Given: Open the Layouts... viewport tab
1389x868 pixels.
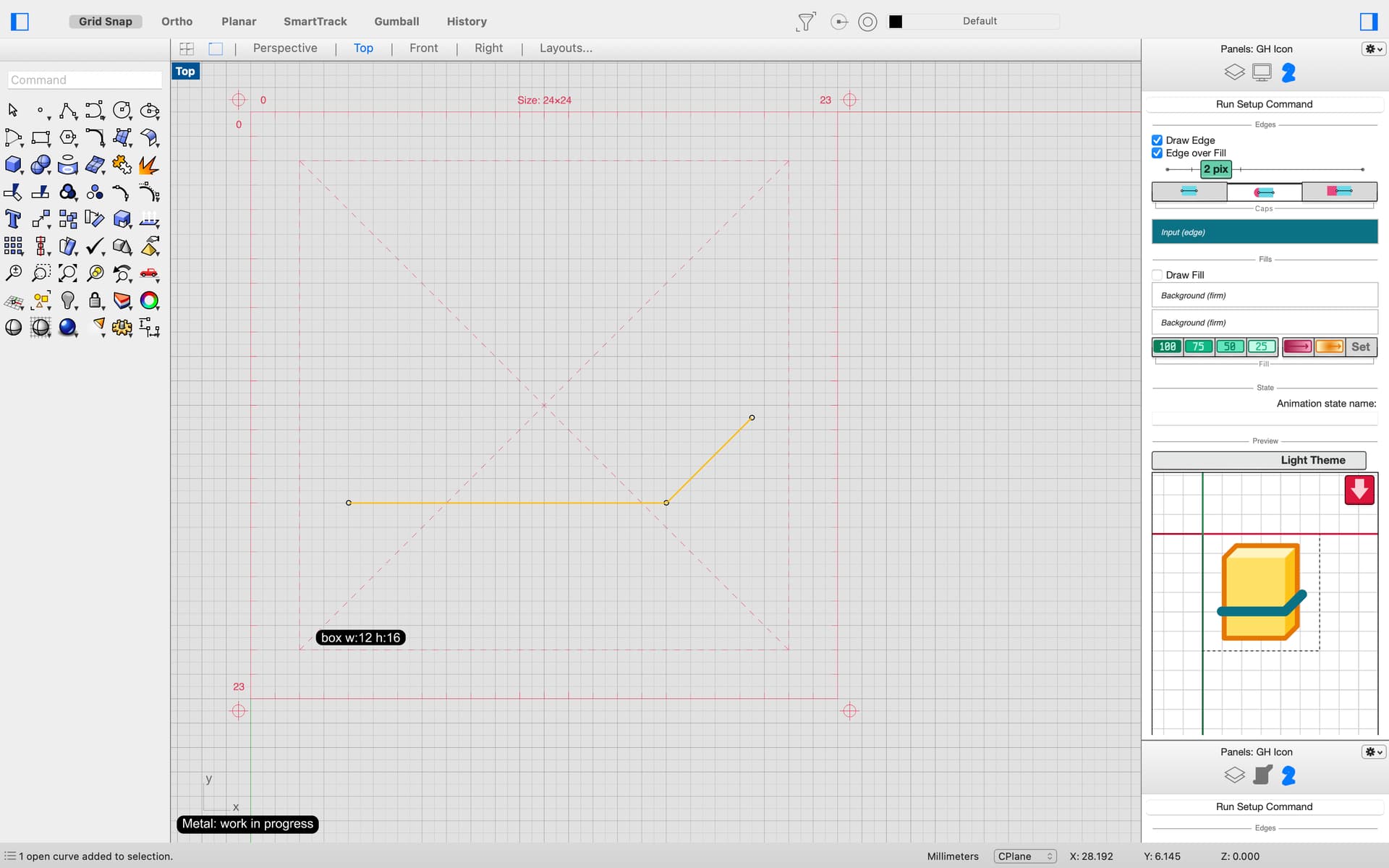Looking at the screenshot, I should (565, 48).
